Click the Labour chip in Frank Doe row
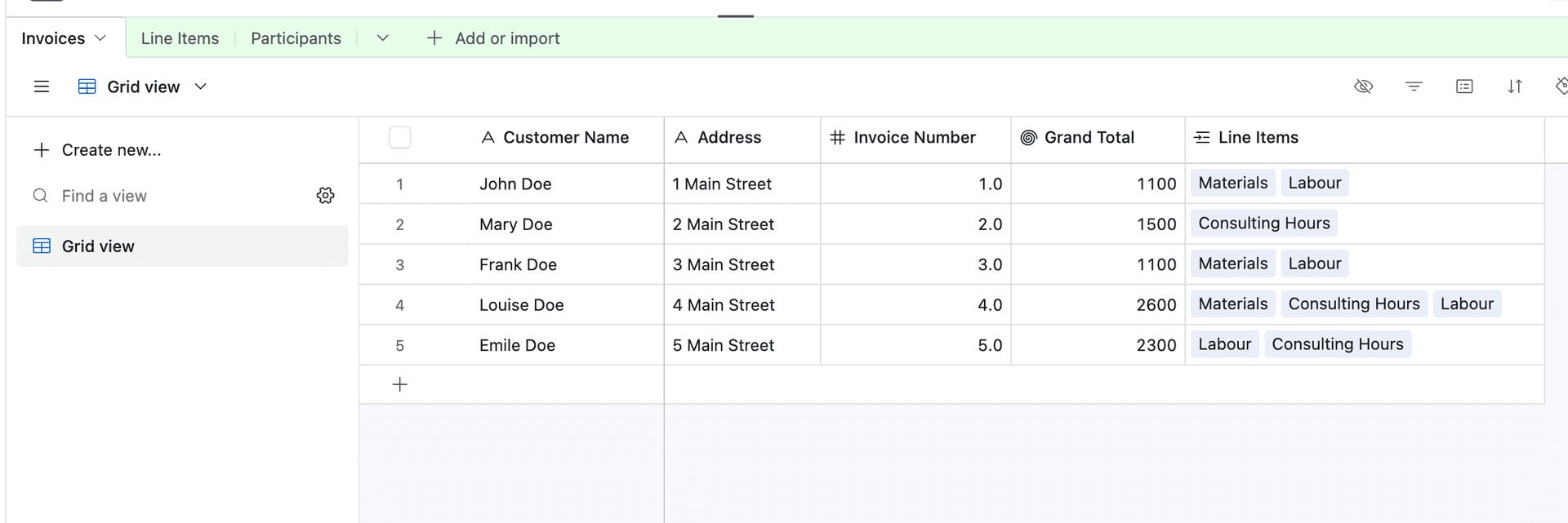Screen dimensions: 1568x523 point(1315,264)
